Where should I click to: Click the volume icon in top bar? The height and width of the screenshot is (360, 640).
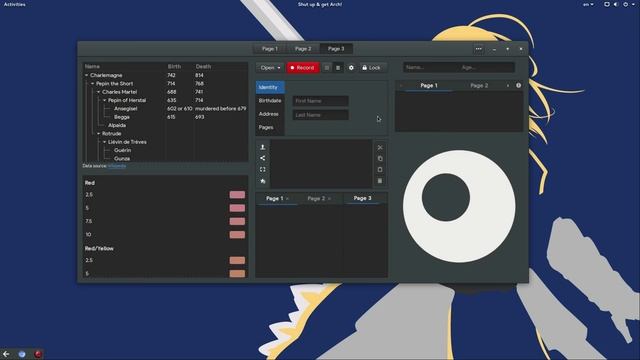pyautogui.click(x=616, y=4)
